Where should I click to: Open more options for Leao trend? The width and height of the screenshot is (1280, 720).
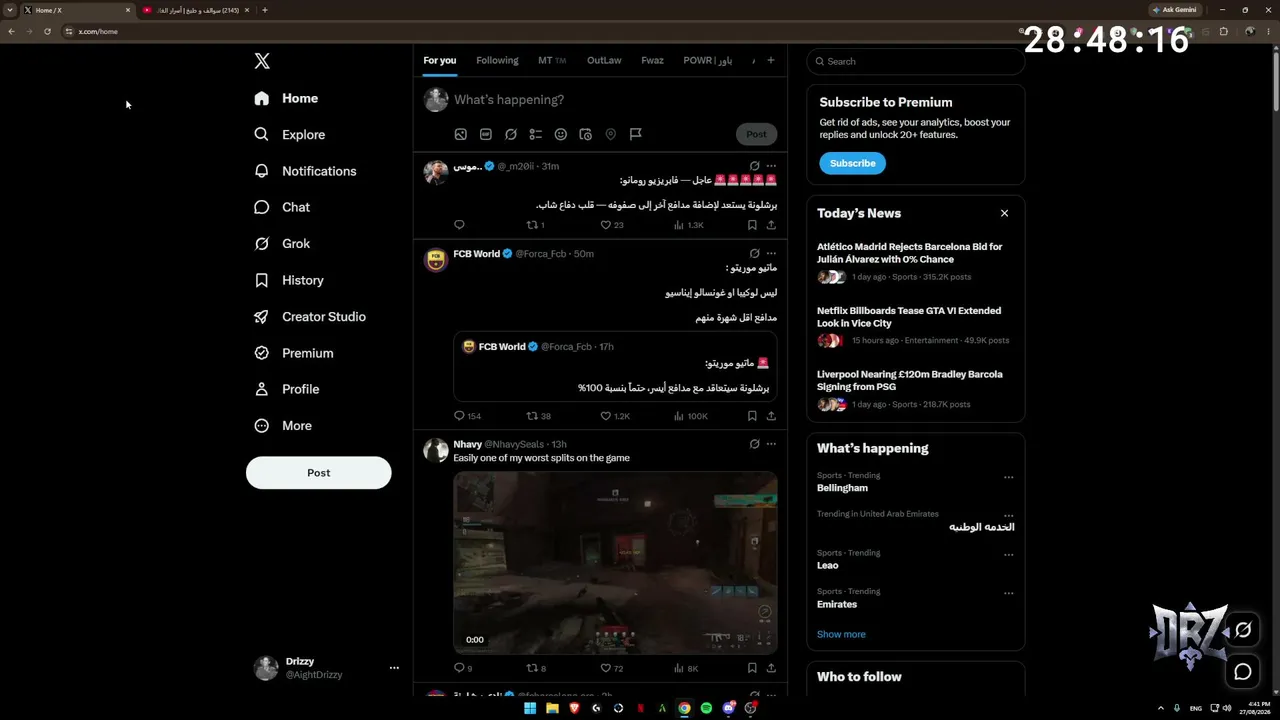click(x=1008, y=555)
